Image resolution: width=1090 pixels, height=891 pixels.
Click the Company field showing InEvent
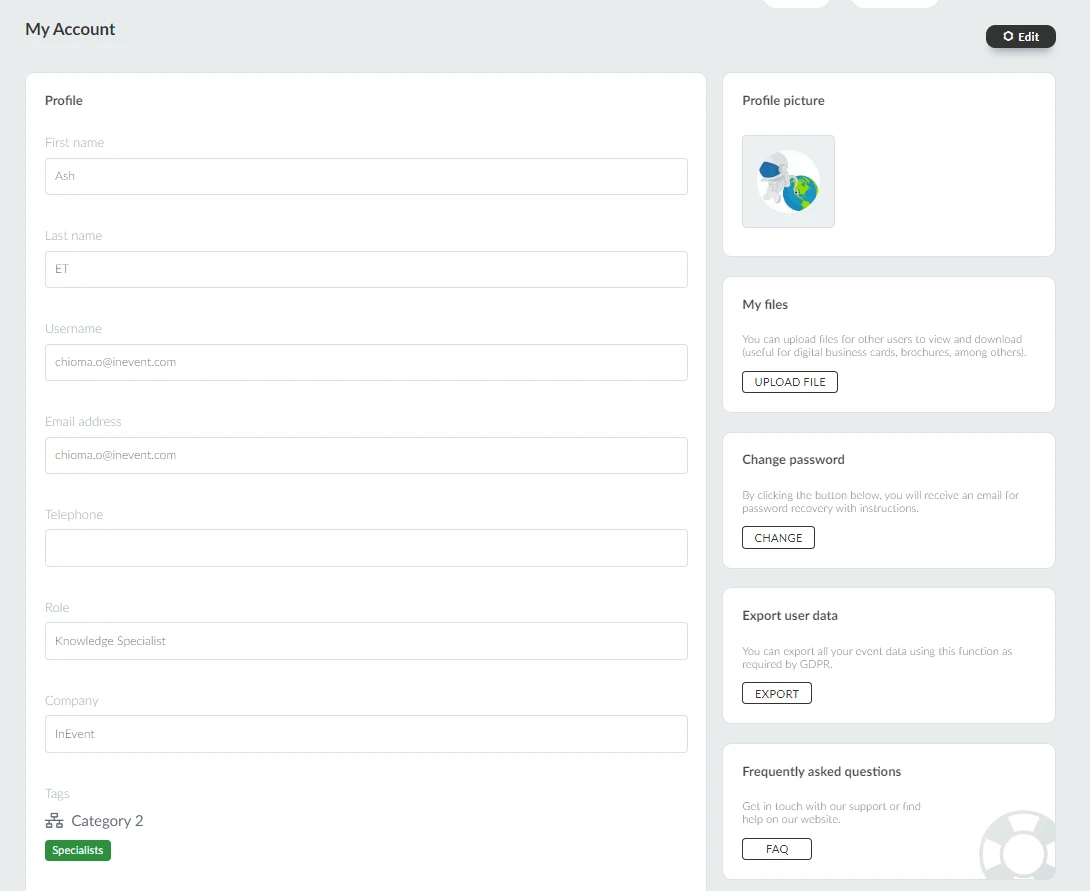[366, 734]
